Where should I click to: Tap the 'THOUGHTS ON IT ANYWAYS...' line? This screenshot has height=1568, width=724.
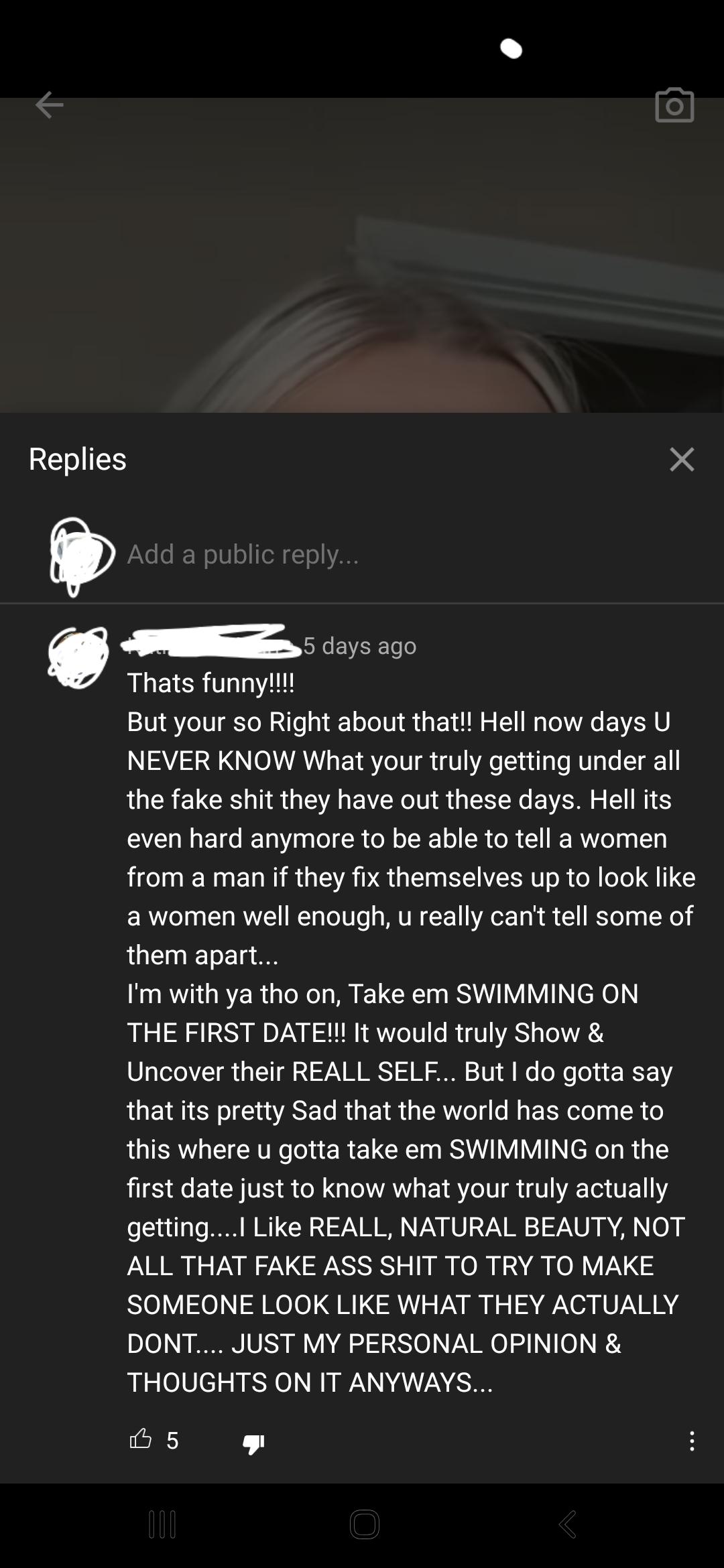pos(310,1382)
